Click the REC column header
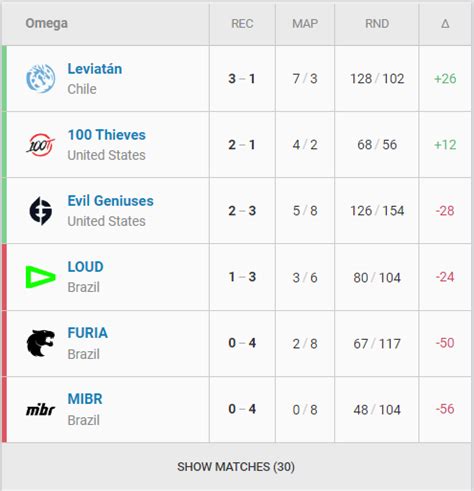The height and width of the screenshot is (491, 474). [242, 24]
